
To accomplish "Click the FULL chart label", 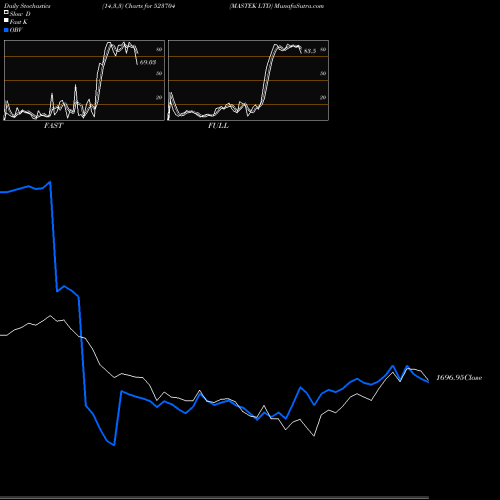I will pos(218,126).
